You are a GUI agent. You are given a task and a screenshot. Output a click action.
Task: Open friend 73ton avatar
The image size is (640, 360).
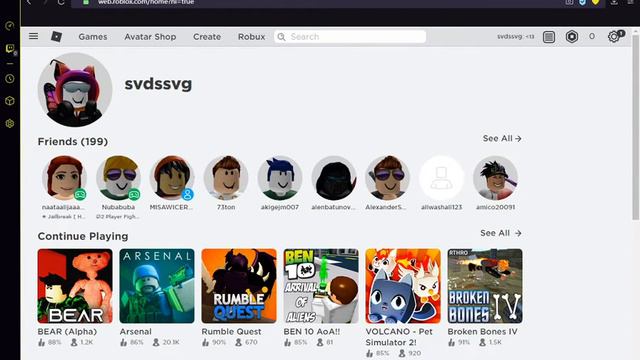point(226,178)
